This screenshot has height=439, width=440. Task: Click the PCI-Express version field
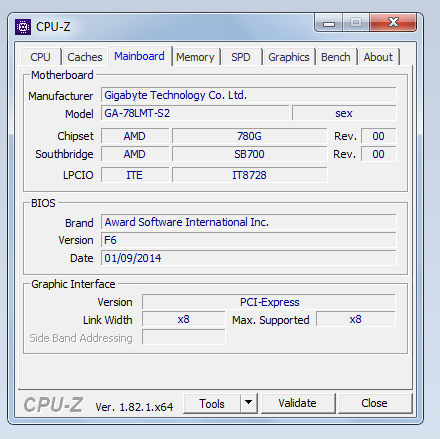(x=269, y=302)
